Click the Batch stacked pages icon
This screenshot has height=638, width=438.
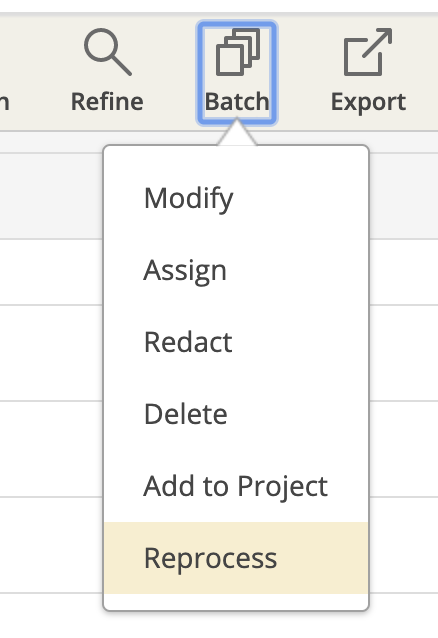click(x=238, y=52)
